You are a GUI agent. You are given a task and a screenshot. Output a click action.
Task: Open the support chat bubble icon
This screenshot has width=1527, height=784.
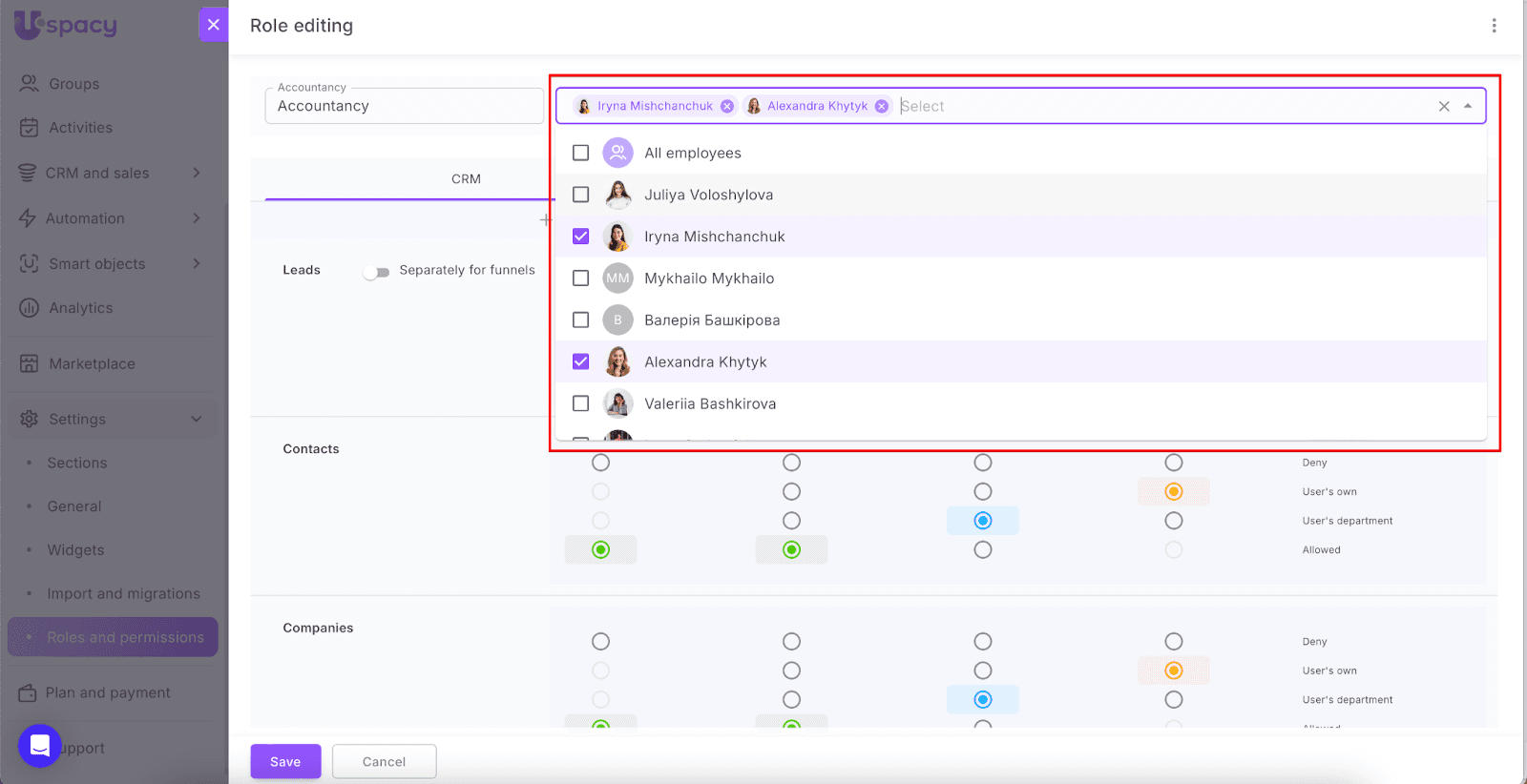pos(40,746)
